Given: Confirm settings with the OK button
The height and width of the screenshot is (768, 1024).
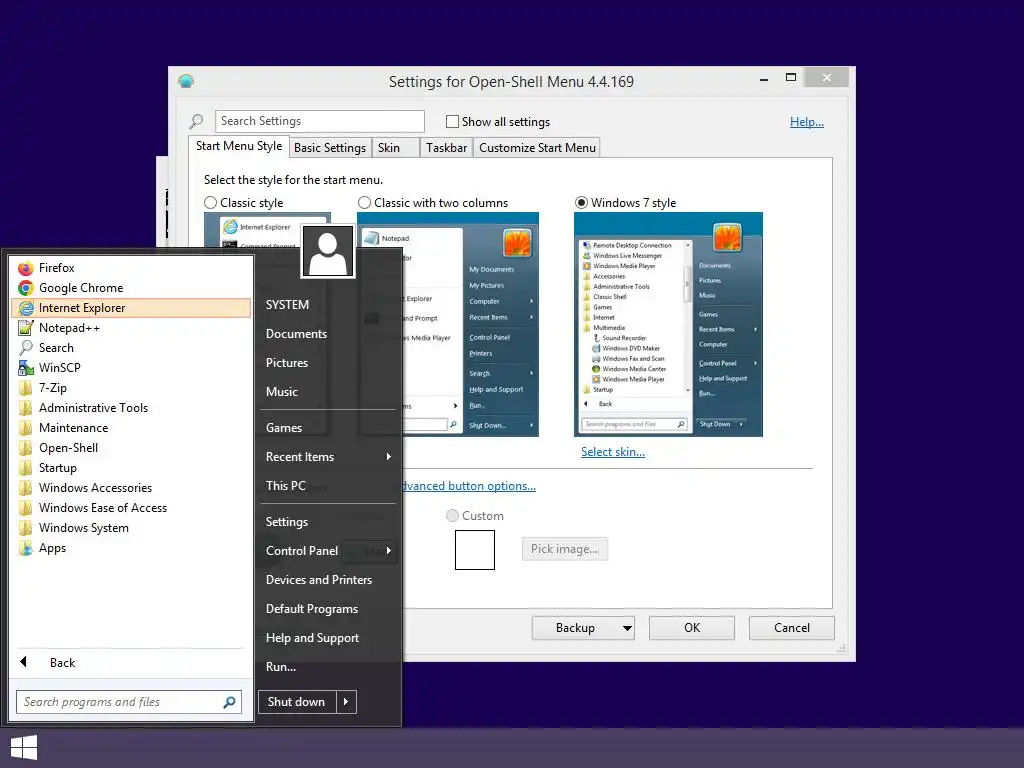Looking at the screenshot, I should [x=692, y=628].
